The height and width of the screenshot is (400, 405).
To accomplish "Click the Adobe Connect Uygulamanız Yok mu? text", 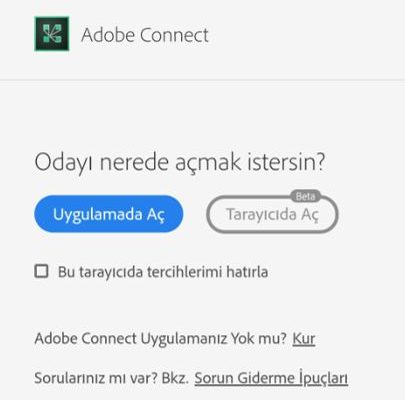I will pyautogui.click(x=161, y=339).
